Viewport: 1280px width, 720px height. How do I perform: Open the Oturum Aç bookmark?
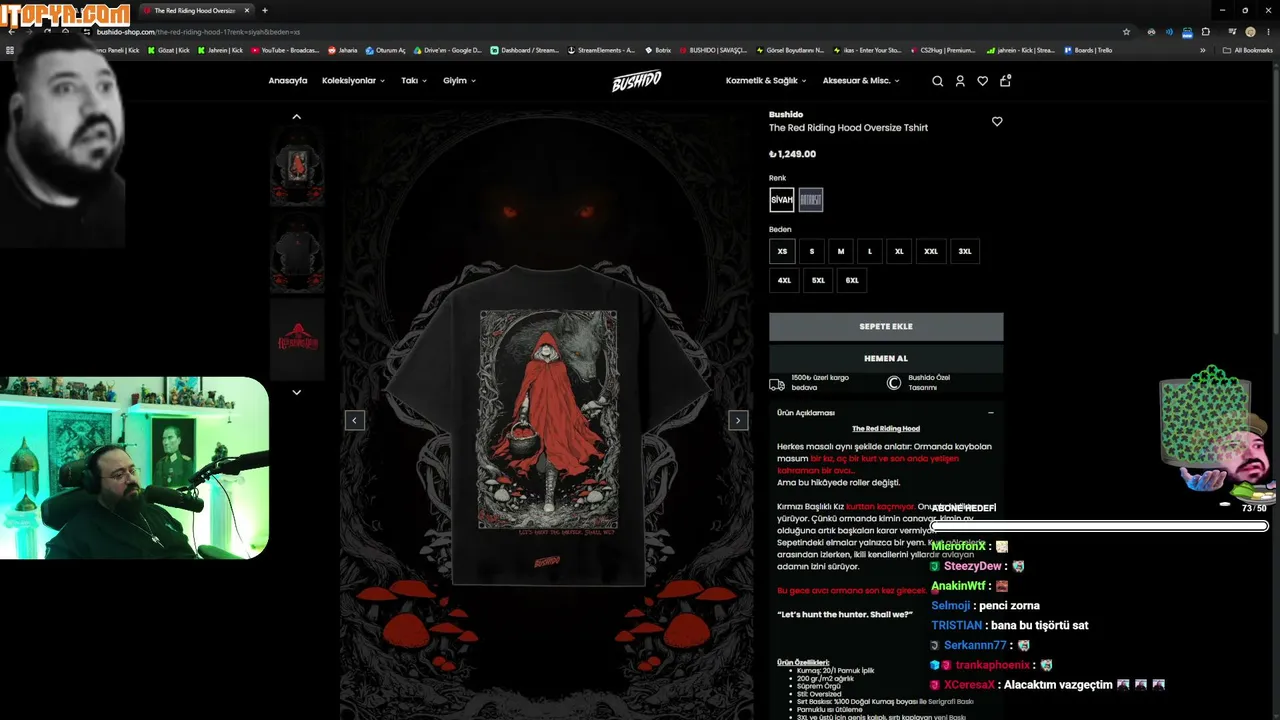coord(386,50)
